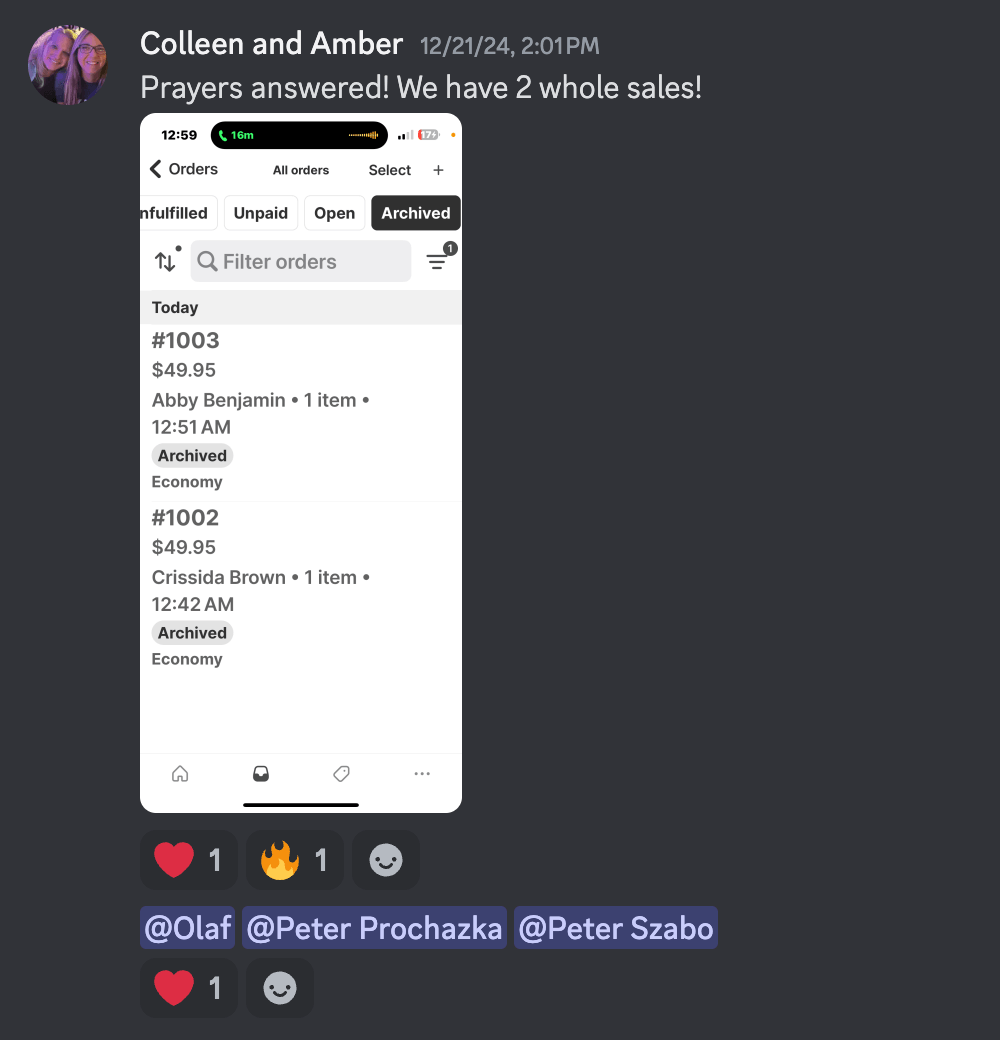Image resolution: width=1000 pixels, height=1040 pixels.
Task: Add reaction using smiley under mentions message
Action: coord(280,988)
